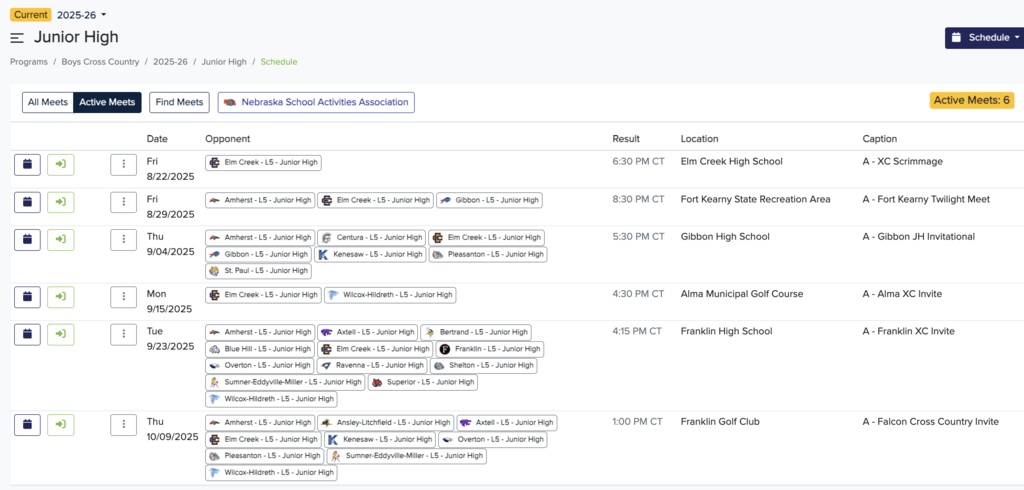The height and width of the screenshot is (490, 1024).
Task: Click green enter icon for XC Scrimmage
Action: click(x=61, y=165)
